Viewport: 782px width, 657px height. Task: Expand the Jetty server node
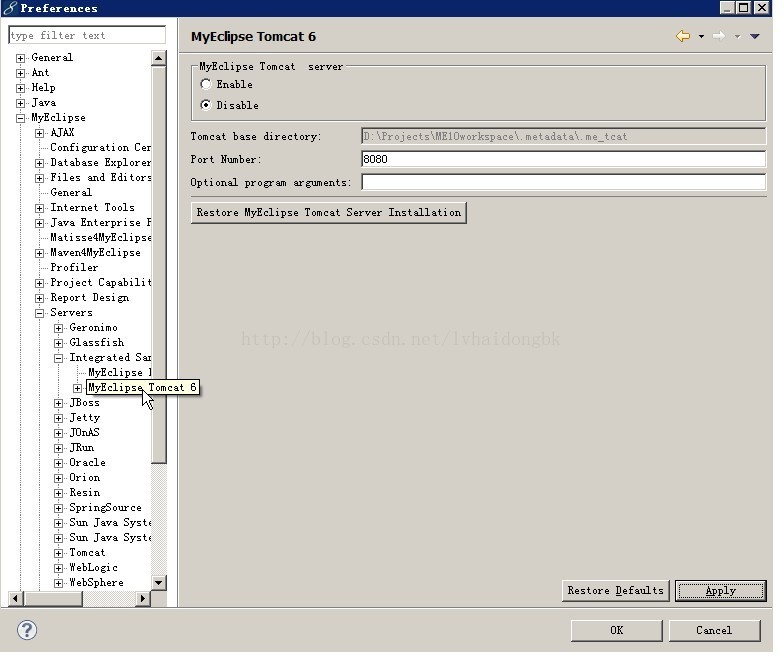click(58, 418)
